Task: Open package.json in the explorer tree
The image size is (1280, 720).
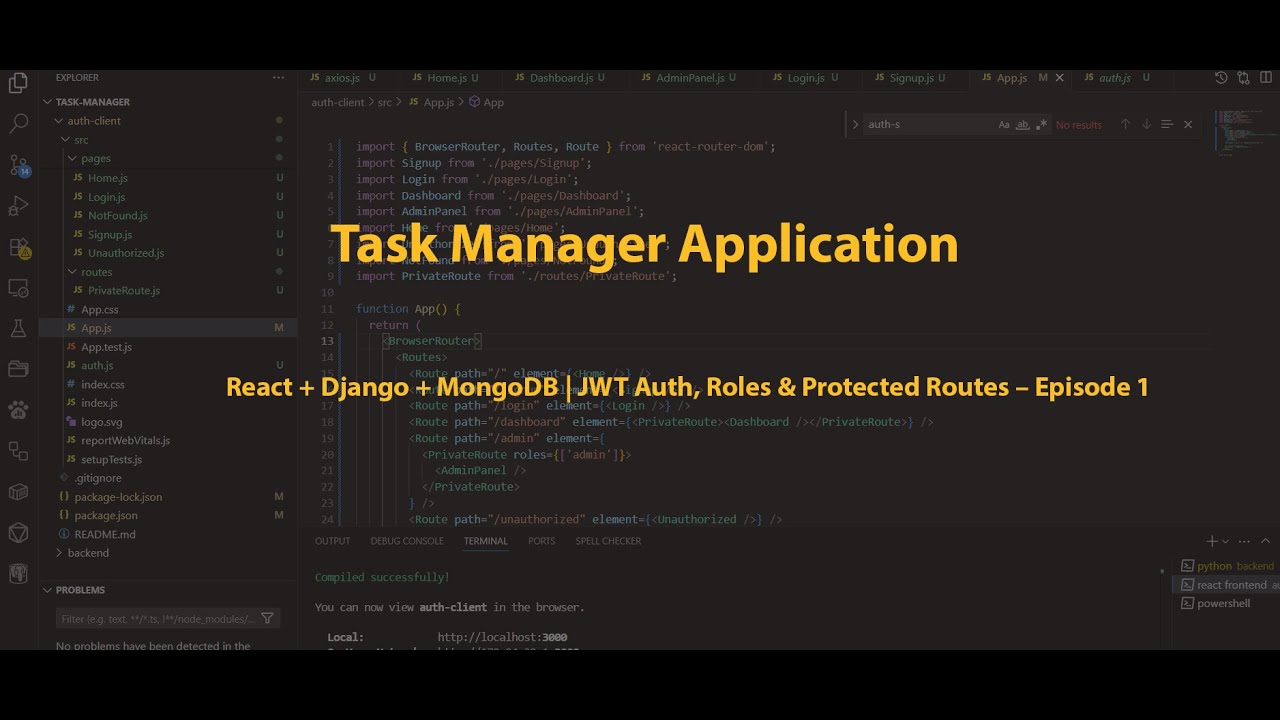Action: click(x=106, y=516)
